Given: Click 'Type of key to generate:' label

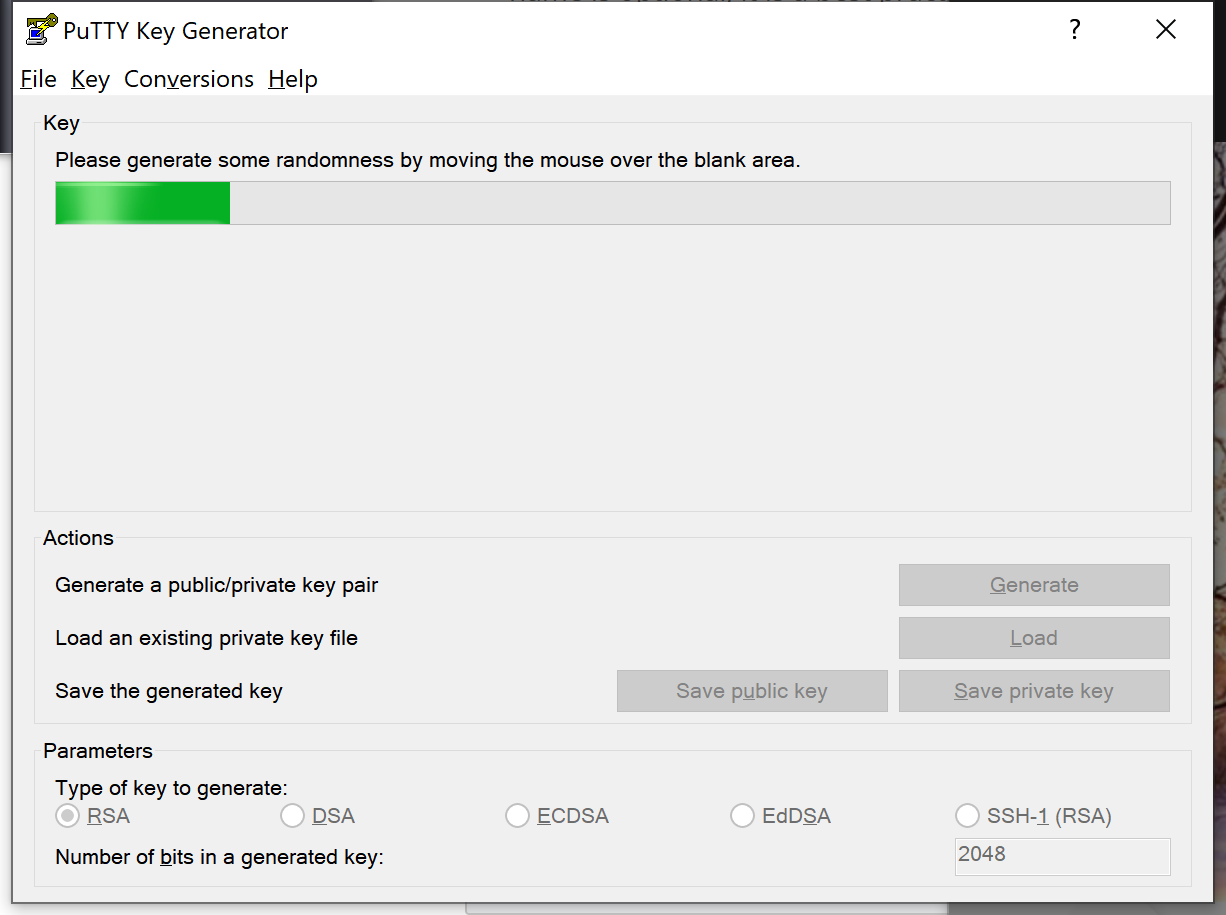Looking at the screenshot, I should pyautogui.click(x=171, y=788).
